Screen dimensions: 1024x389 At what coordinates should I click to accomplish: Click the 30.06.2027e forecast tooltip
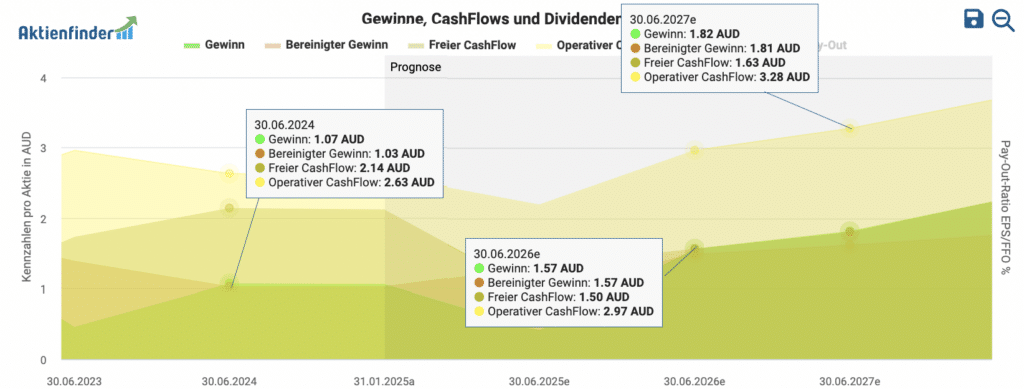click(721, 48)
